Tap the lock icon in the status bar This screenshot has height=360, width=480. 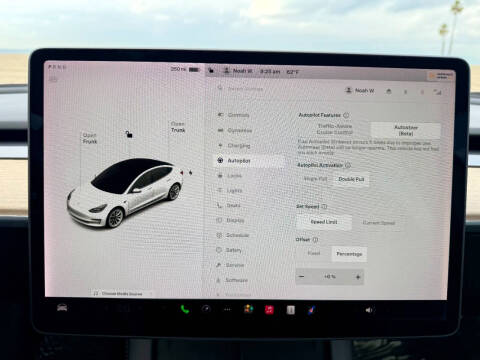point(211,70)
